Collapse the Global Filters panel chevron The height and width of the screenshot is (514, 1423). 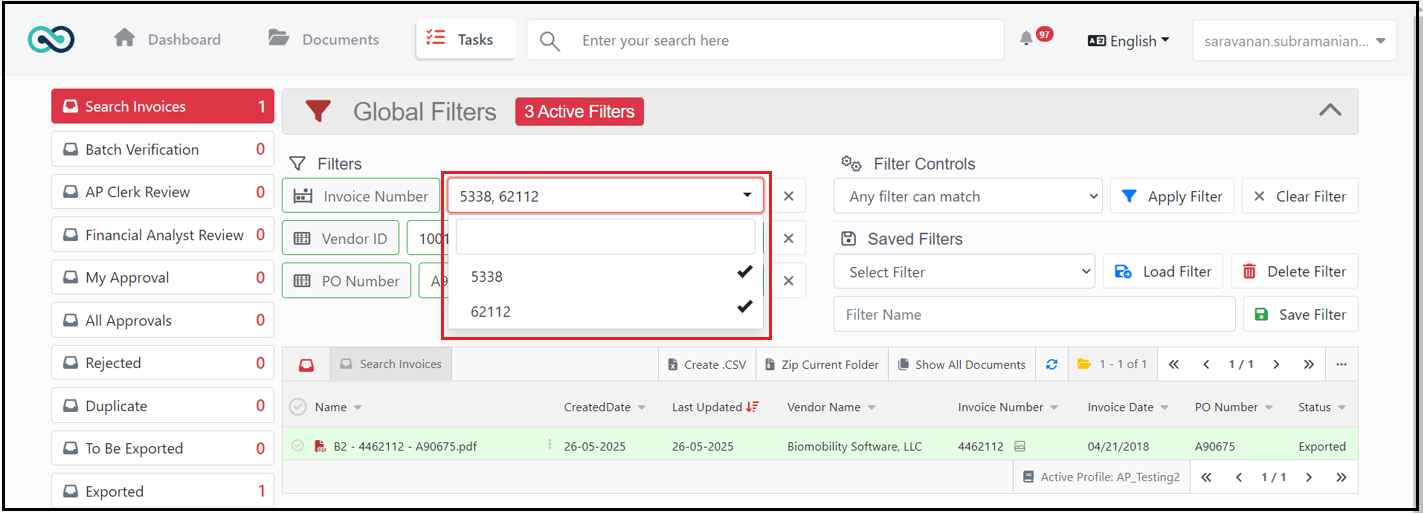point(1330,111)
